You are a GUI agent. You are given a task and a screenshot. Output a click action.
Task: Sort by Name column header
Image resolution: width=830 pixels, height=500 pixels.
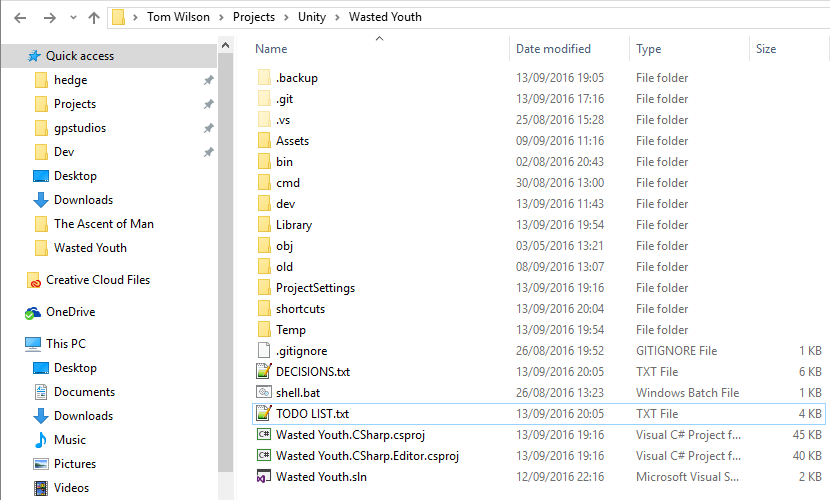point(271,49)
